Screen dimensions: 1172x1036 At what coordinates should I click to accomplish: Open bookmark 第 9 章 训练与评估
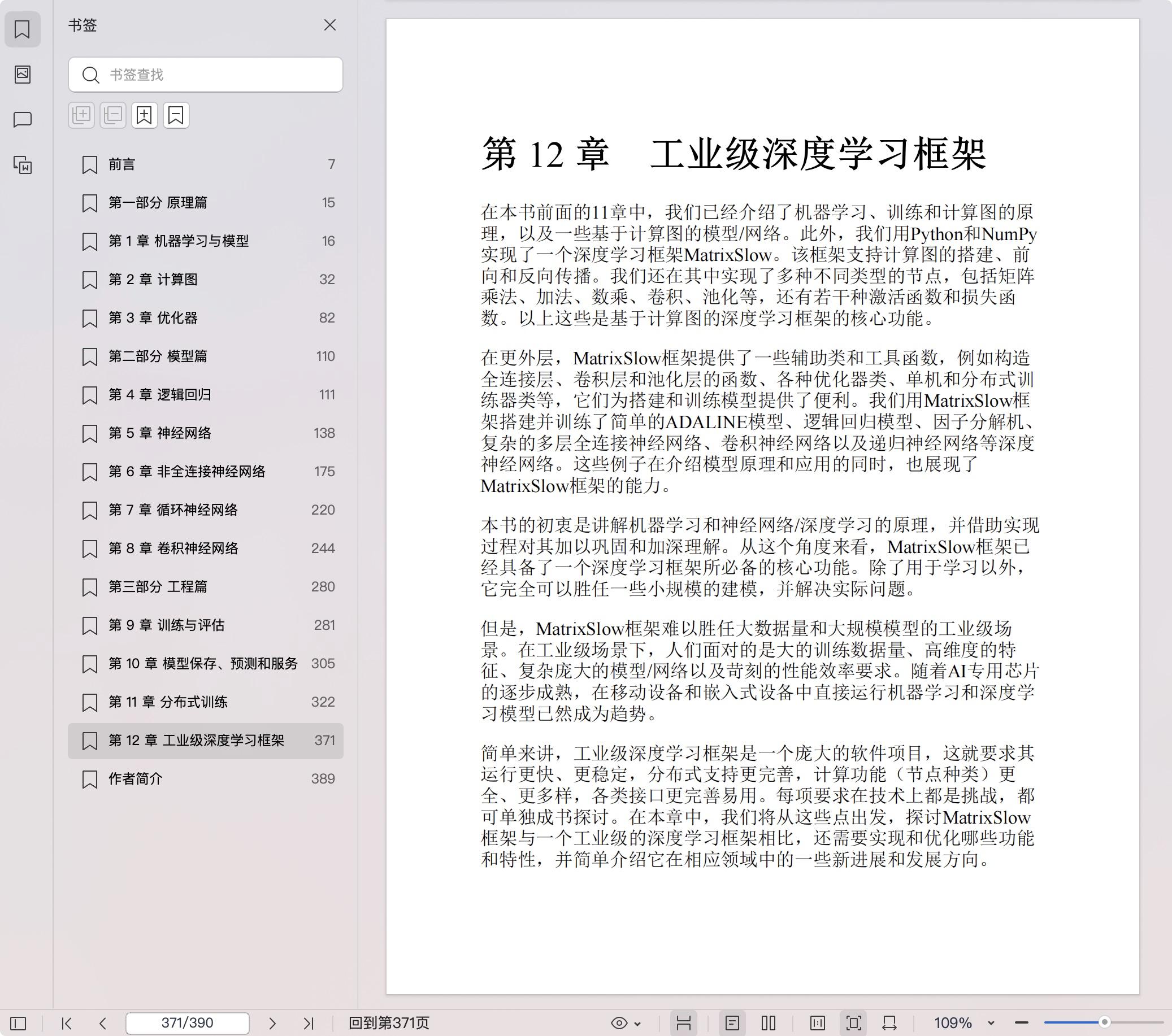tap(205, 625)
